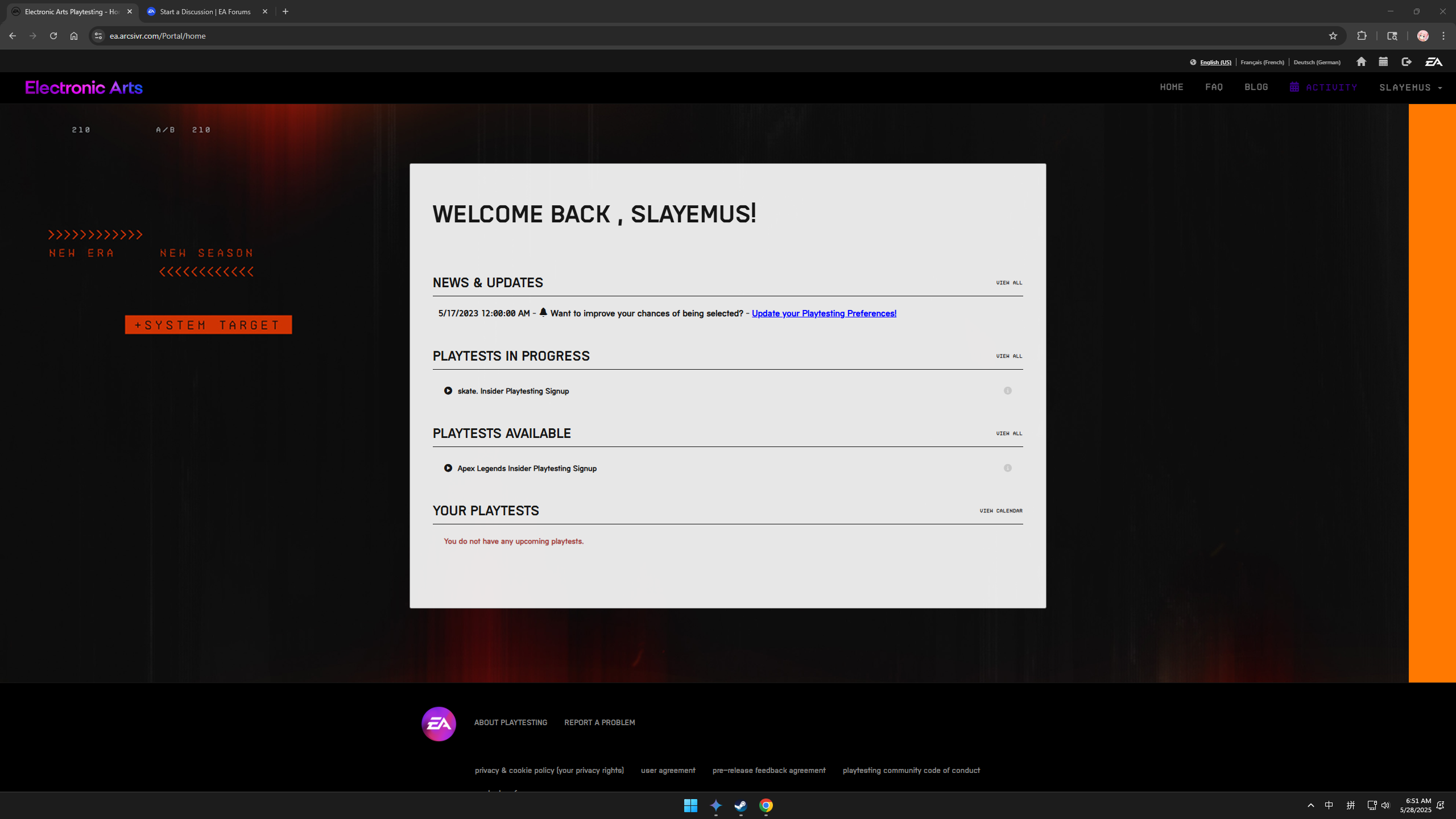Close the Electronic Arts Playtesting tab
This screenshot has width=1456, height=819.
[x=130, y=11]
